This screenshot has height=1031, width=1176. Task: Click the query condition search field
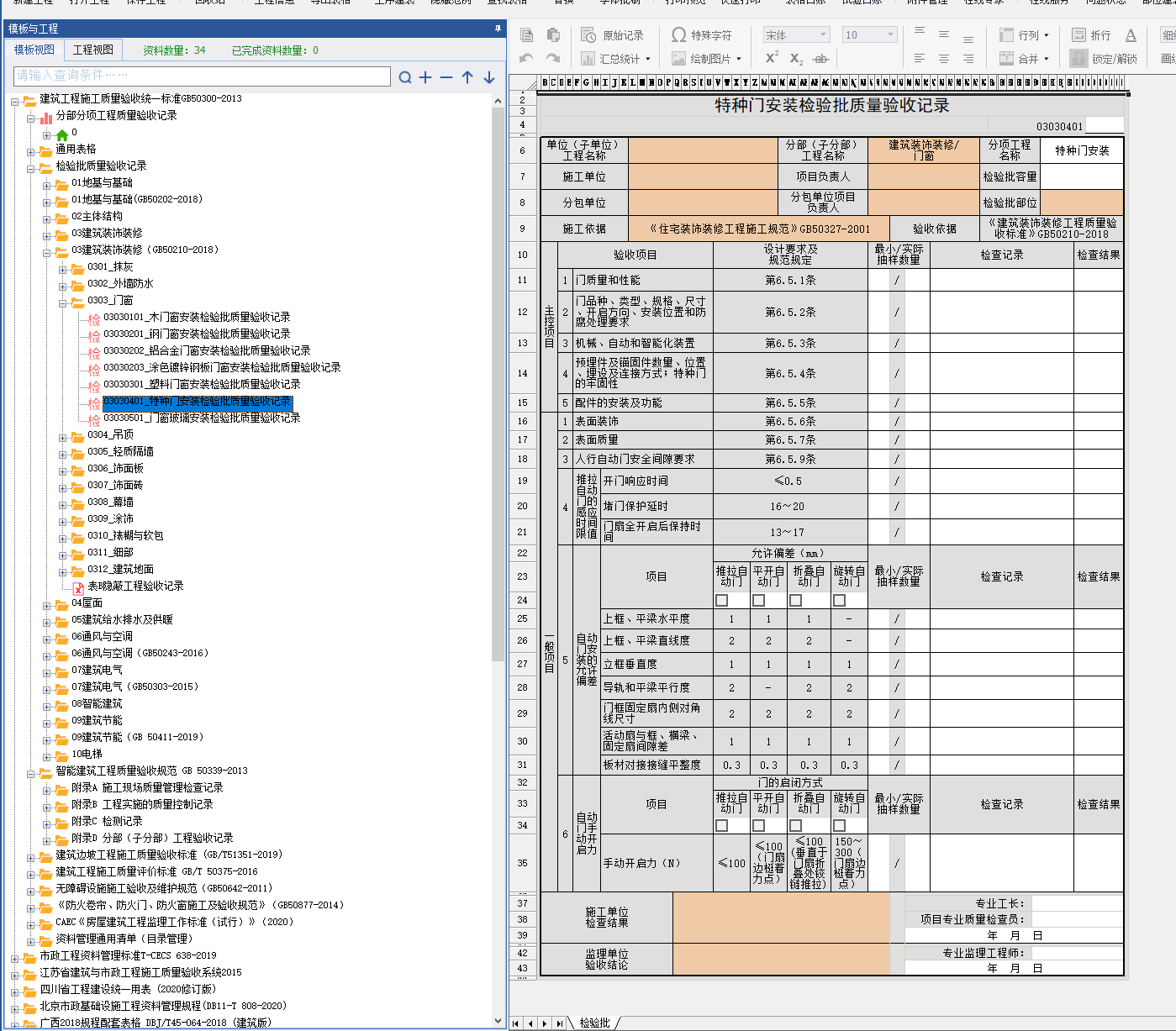coord(203,76)
